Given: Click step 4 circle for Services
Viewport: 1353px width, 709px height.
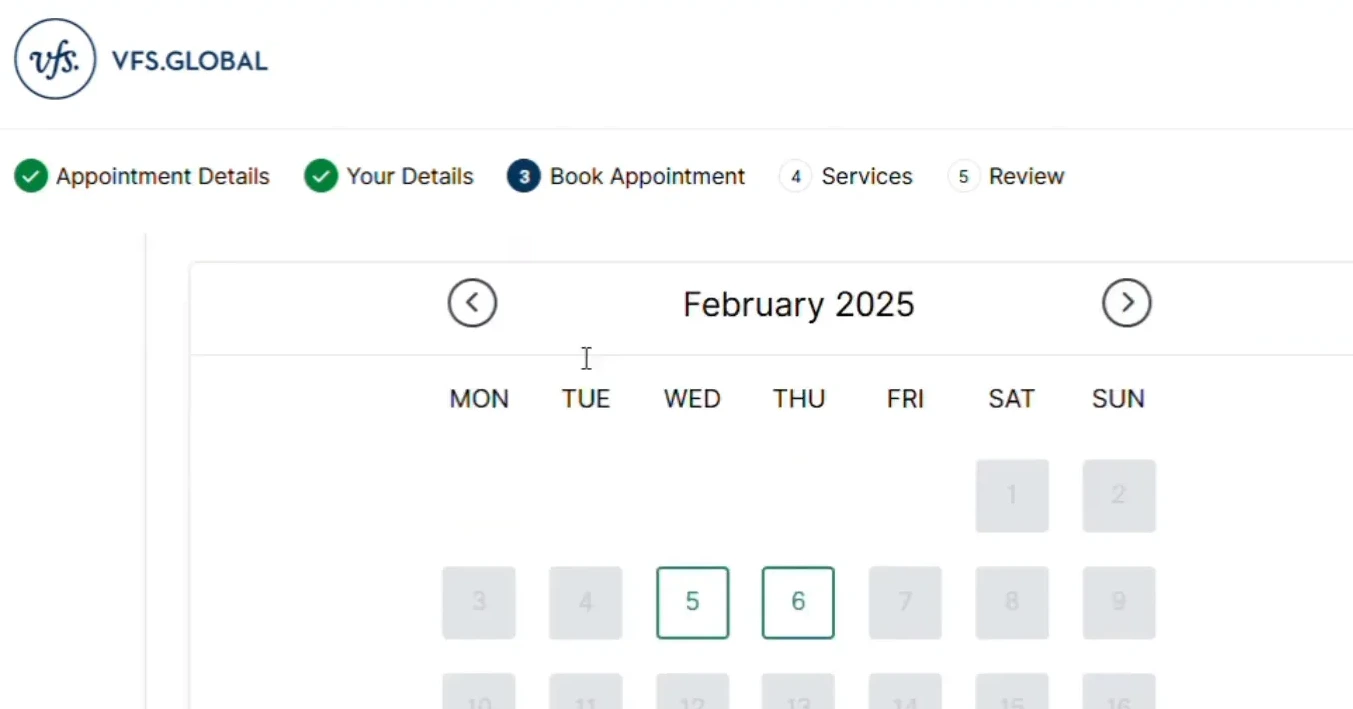Looking at the screenshot, I should [x=795, y=176].
